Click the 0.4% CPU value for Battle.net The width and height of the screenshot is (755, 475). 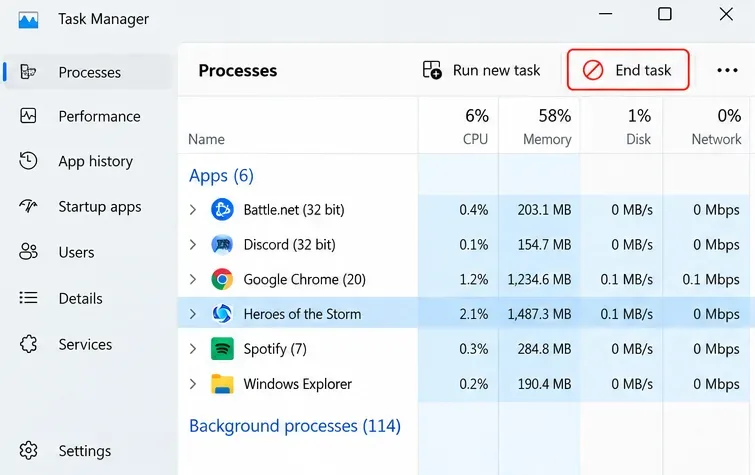473,210
